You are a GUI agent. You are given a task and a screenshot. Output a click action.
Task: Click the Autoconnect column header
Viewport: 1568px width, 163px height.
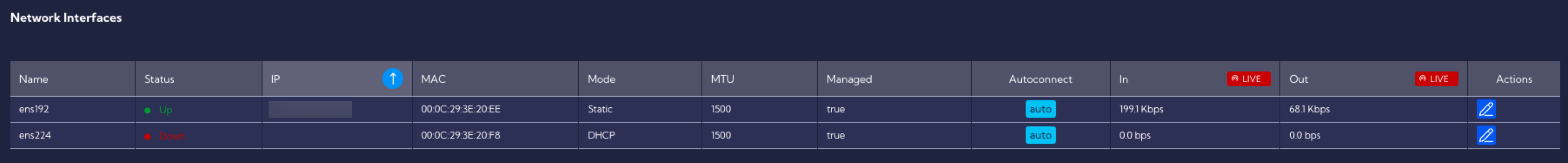coord(1040,79)
